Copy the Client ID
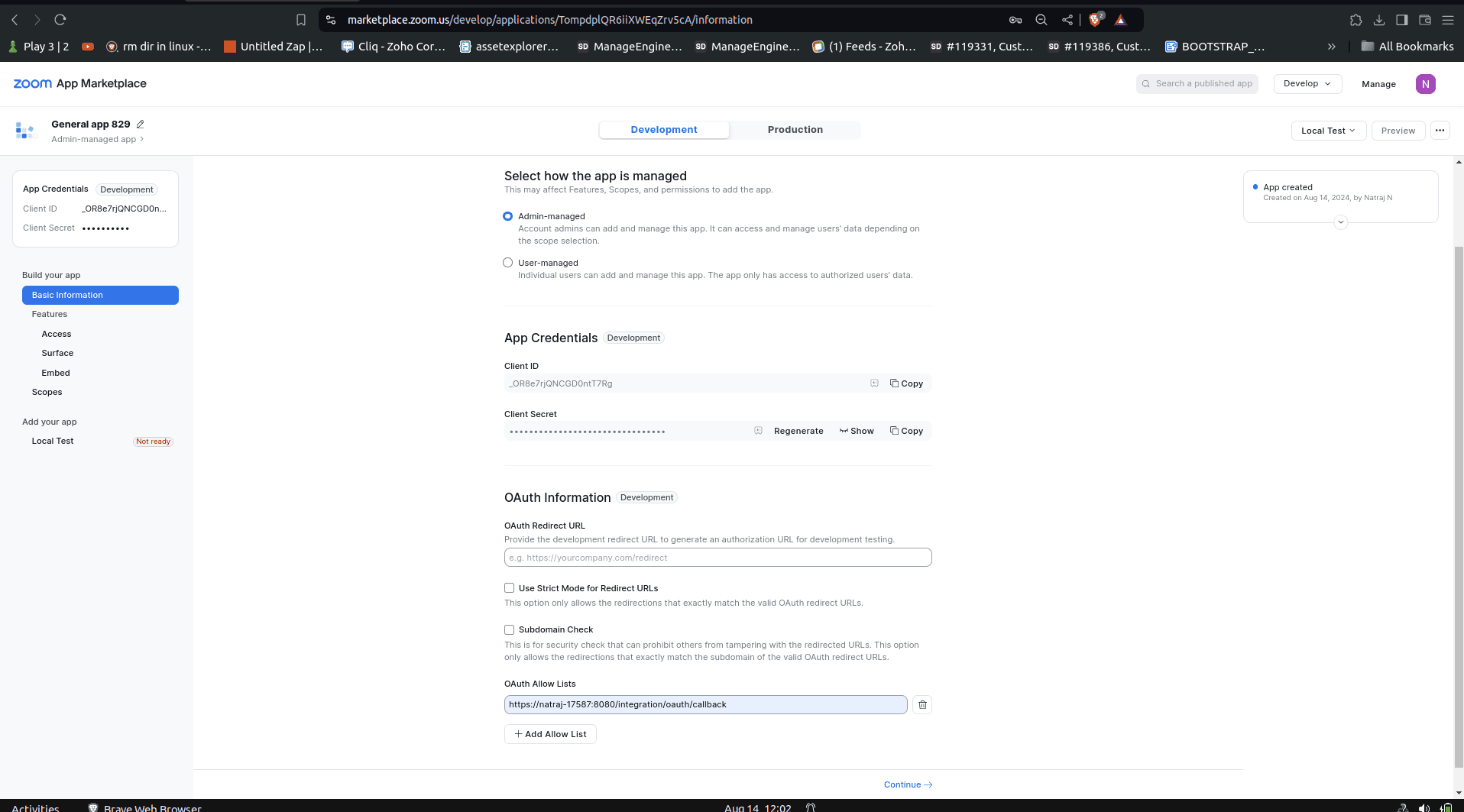Image resolution: width=1464 pixels, height=812 pixels. [906, 383]
